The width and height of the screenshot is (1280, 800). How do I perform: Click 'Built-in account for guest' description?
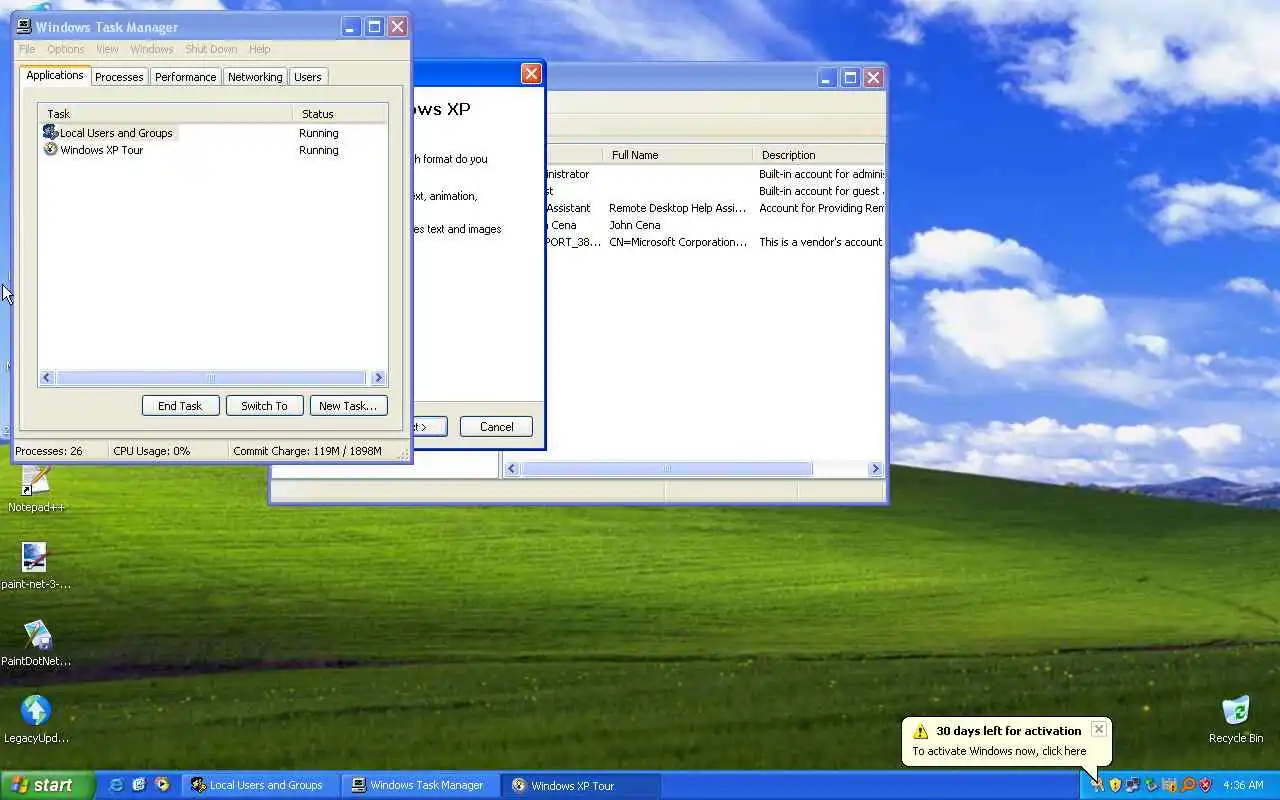[x=820, y=191]
